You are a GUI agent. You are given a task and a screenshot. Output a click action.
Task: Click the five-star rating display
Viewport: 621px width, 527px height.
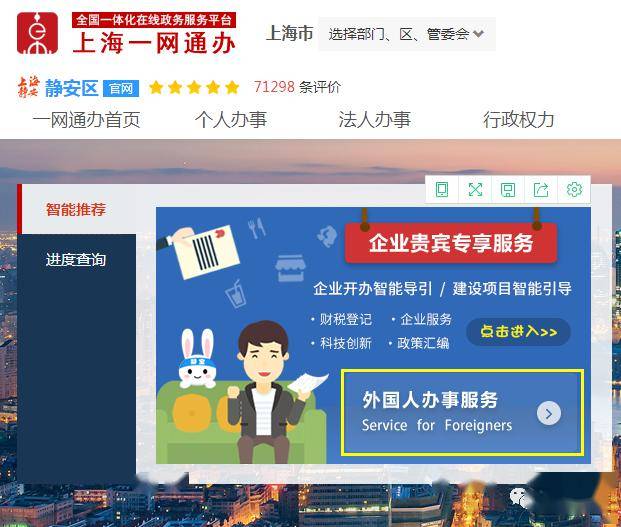pos(194,87)
